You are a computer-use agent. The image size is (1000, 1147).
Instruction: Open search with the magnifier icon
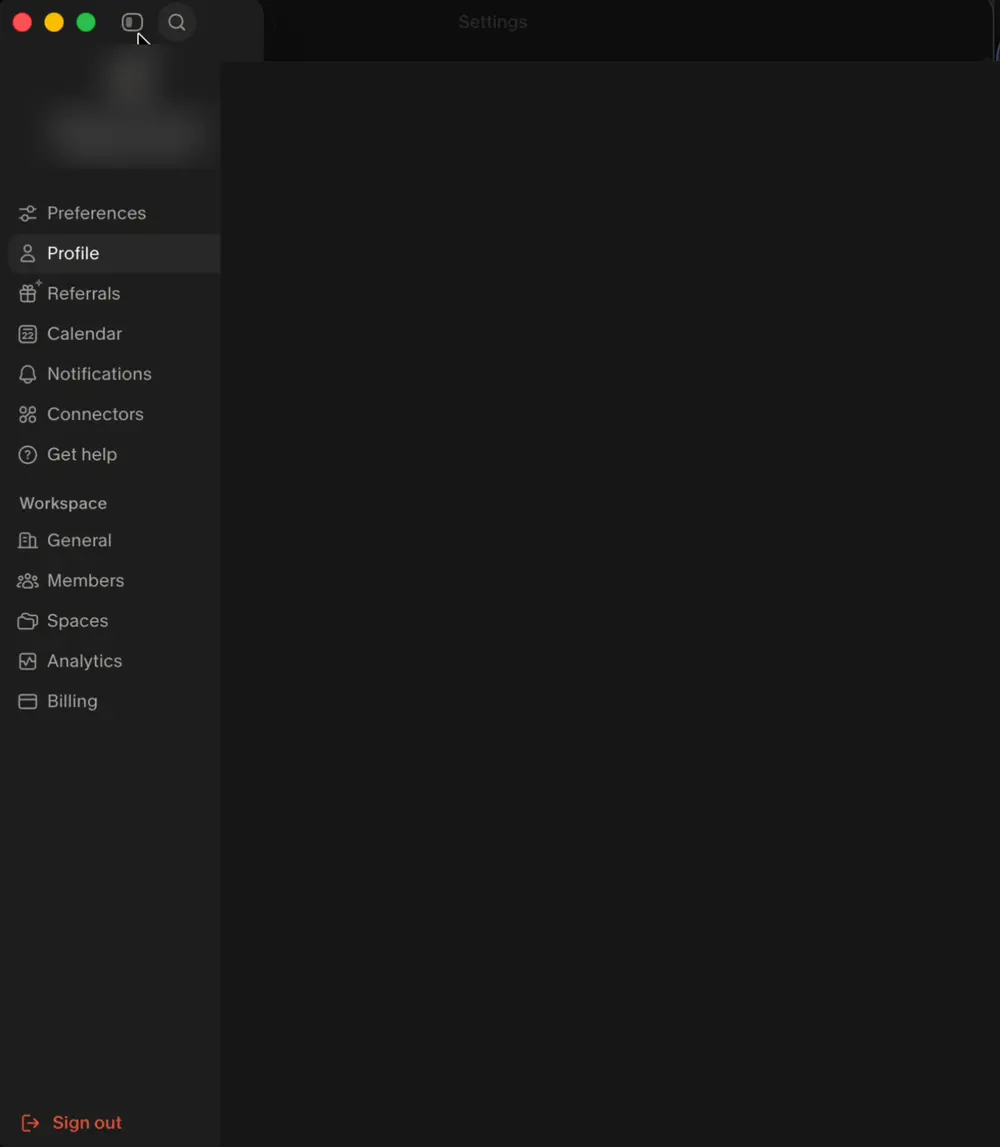[176, 23]
